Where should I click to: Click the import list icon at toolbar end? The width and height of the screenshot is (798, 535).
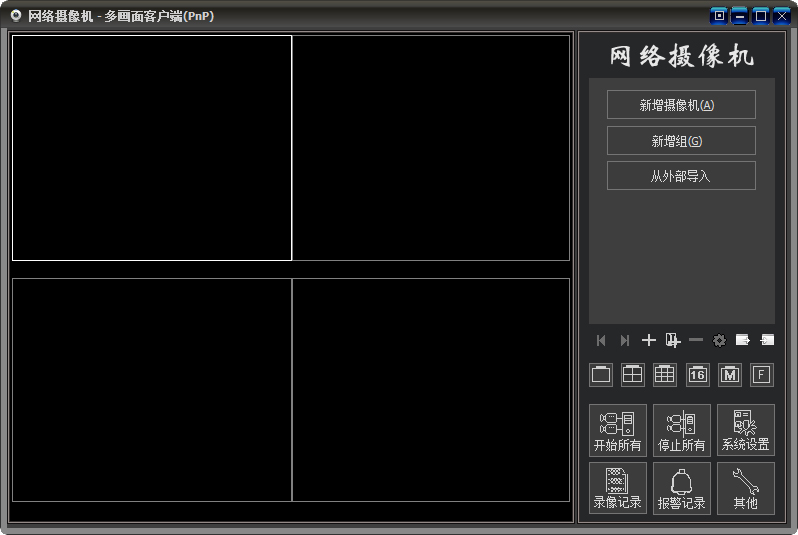pos(767,340)
